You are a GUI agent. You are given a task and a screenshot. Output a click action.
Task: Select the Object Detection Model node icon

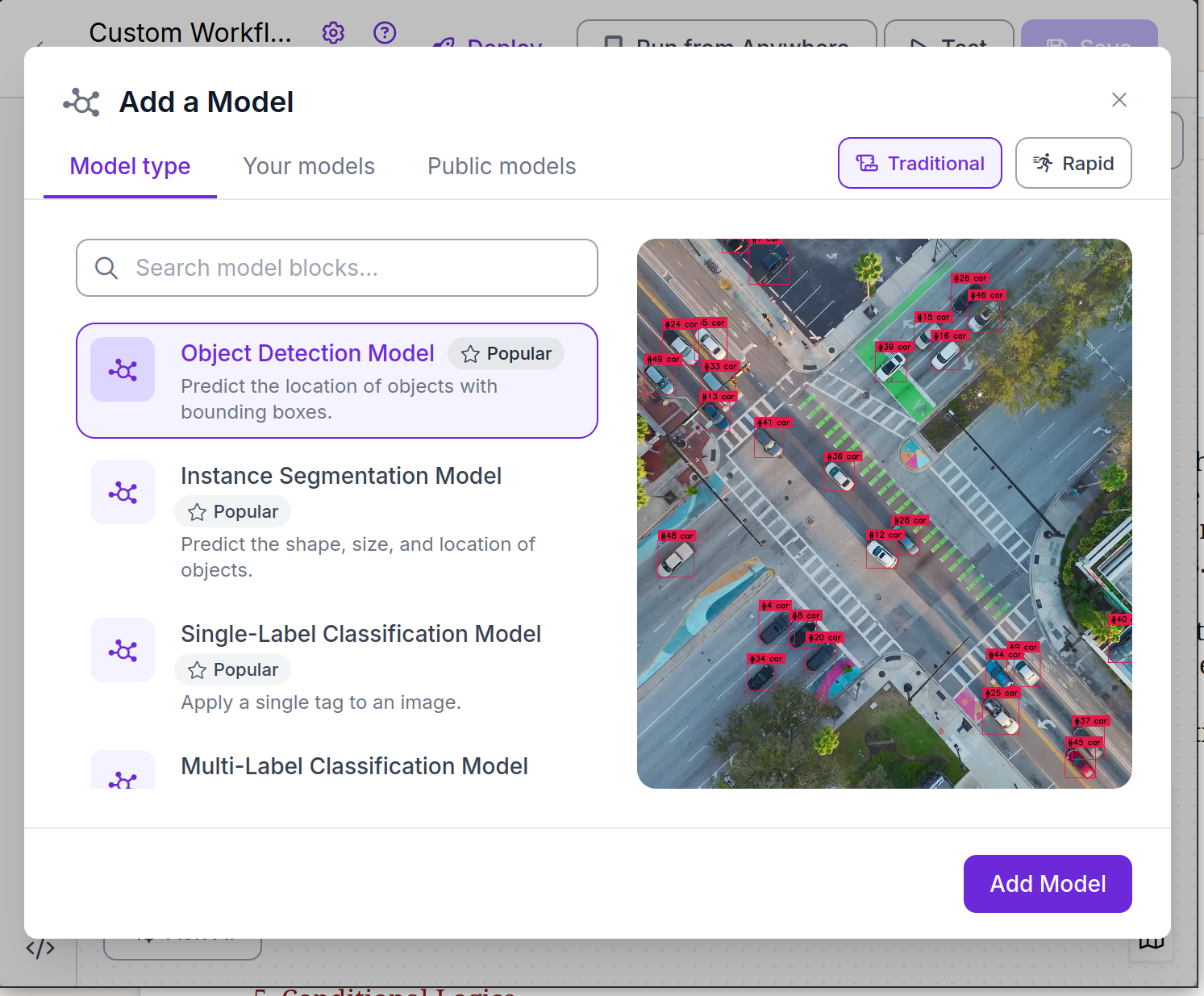coord(123,369)
